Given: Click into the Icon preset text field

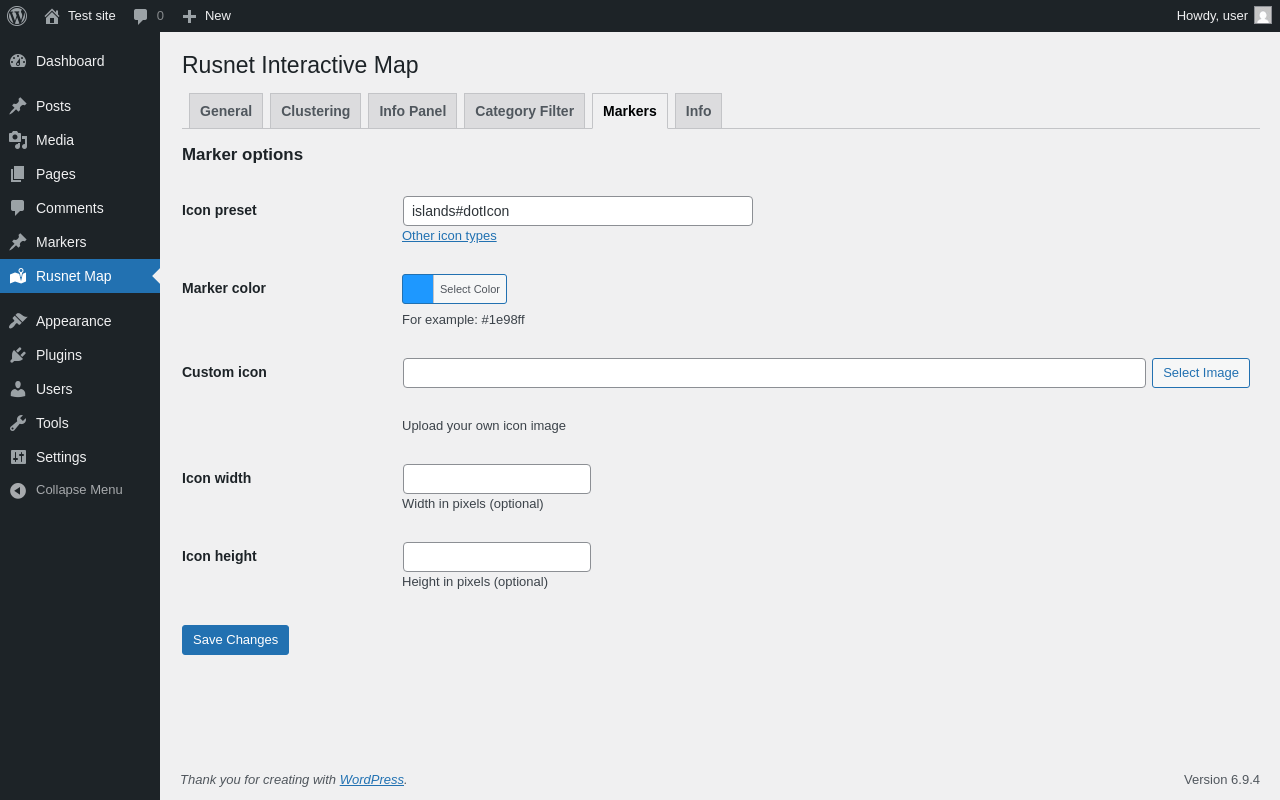Looking at the screenshot, I should pyautogui.click(x=577, y=211).
